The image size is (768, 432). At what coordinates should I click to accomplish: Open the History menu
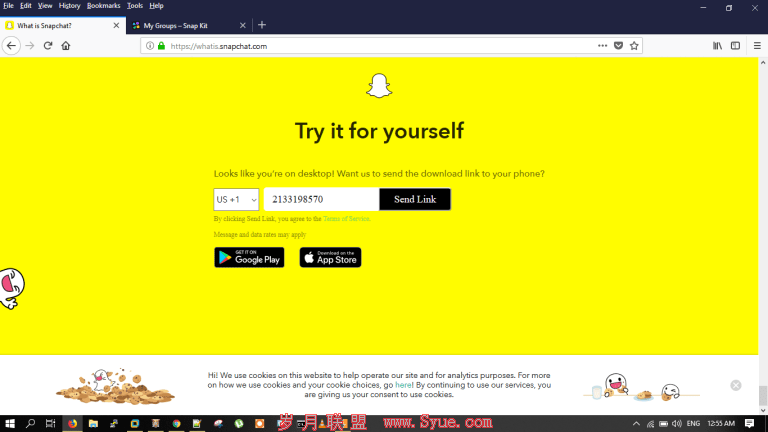70,6
